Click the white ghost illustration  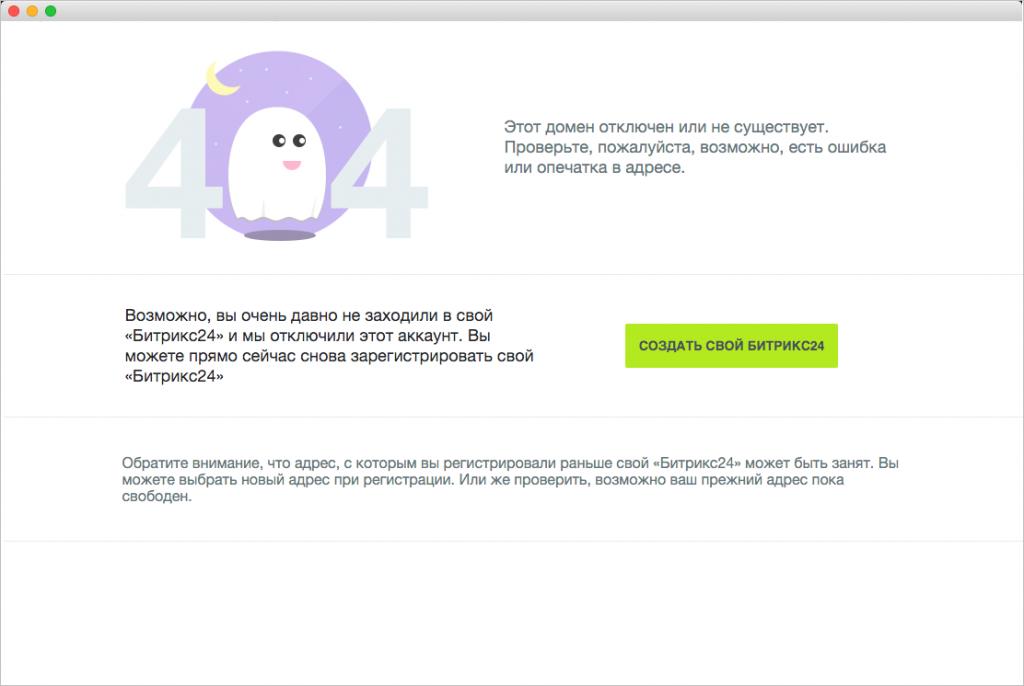(x=272, y=175)
